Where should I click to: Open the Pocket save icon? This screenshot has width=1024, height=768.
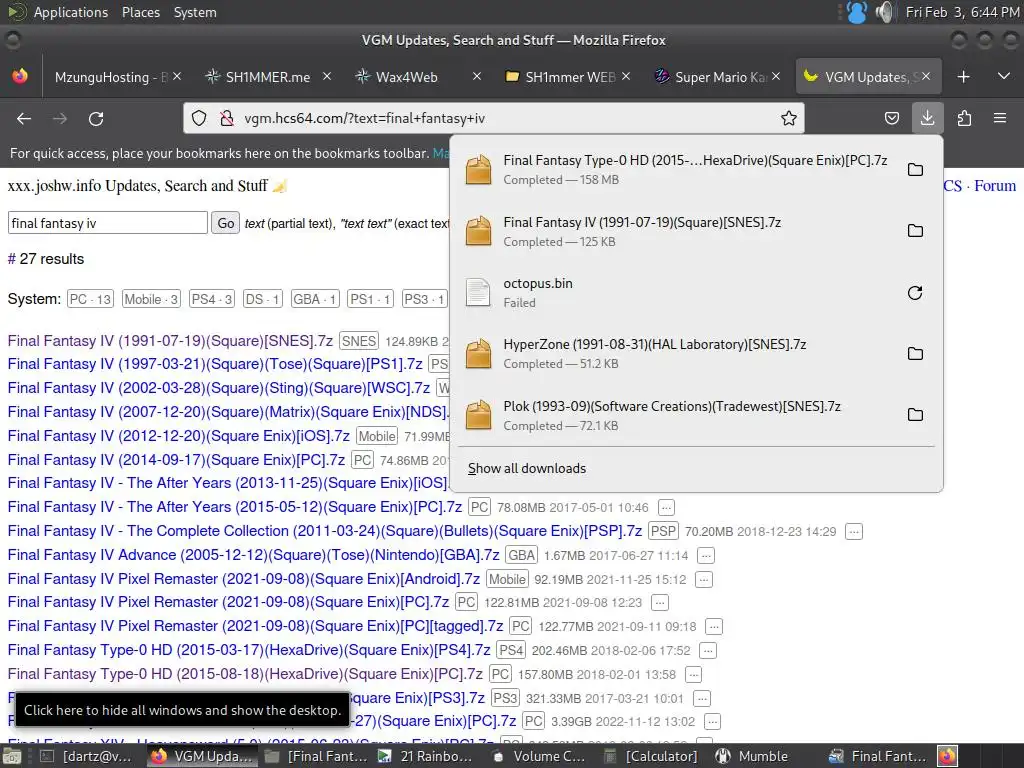[891, 118]
